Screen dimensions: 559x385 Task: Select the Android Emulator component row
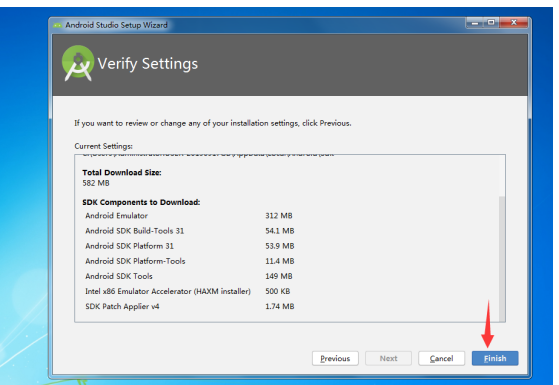coord(189,216)
